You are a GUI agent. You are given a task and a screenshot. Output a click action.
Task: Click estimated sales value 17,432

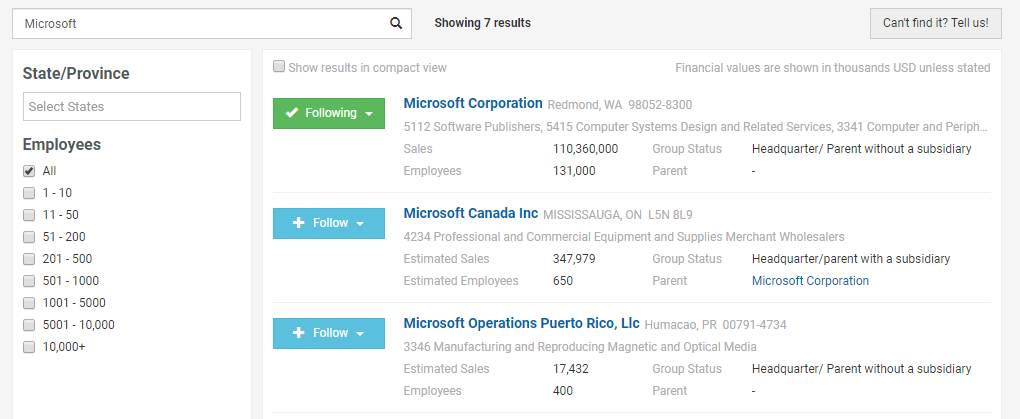(x=570, y=368)
